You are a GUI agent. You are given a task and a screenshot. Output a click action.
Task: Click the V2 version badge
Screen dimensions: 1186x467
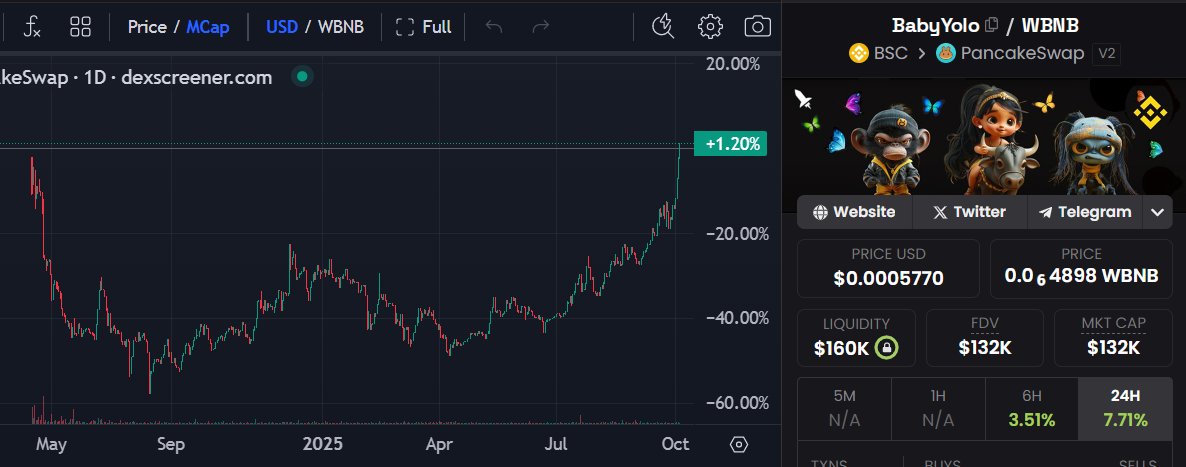(1106, 54)
